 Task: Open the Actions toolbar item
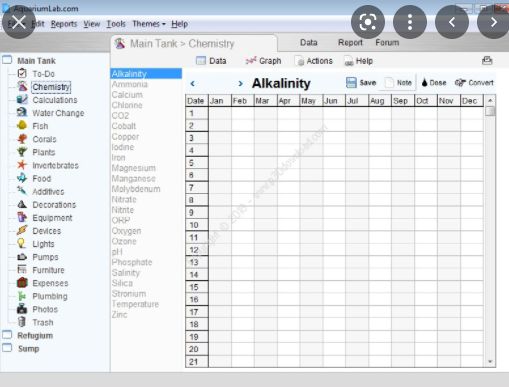pos(314,61)
